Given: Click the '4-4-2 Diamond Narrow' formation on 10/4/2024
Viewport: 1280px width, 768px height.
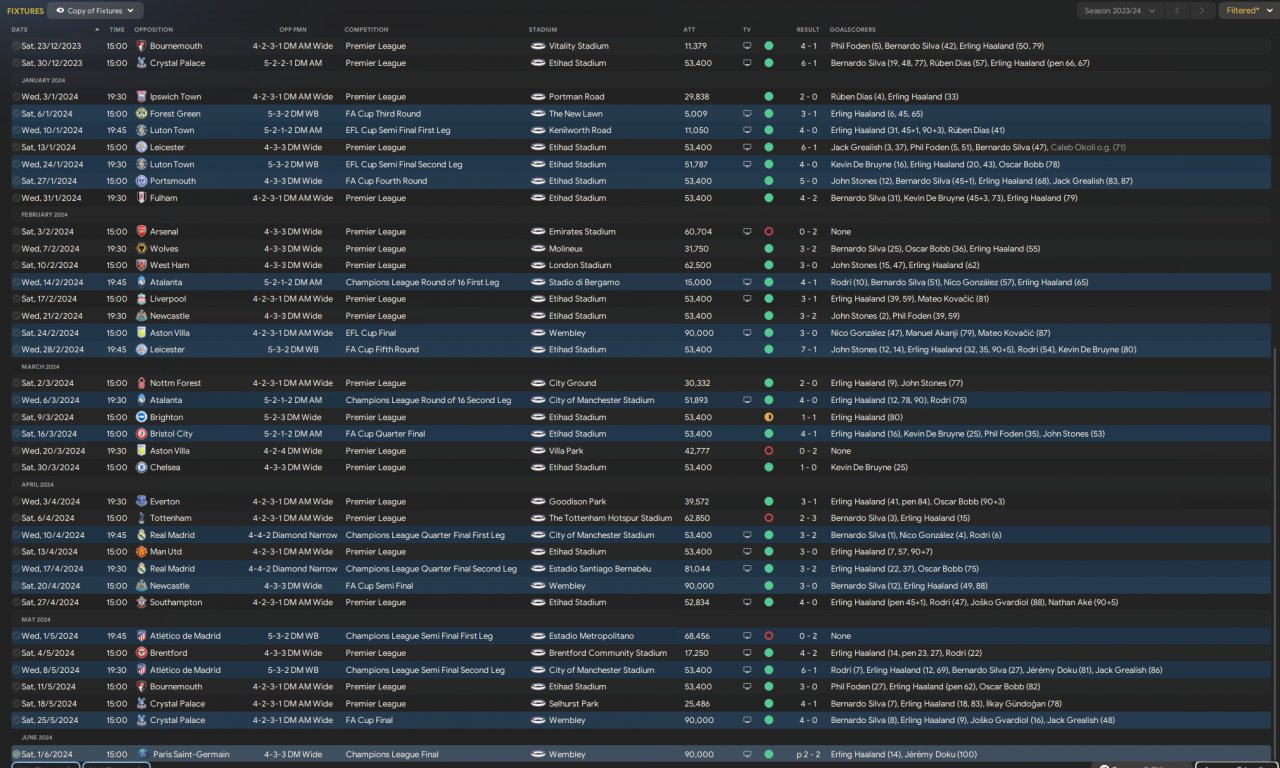Looking at the screenshot, I should click(292, 535).
